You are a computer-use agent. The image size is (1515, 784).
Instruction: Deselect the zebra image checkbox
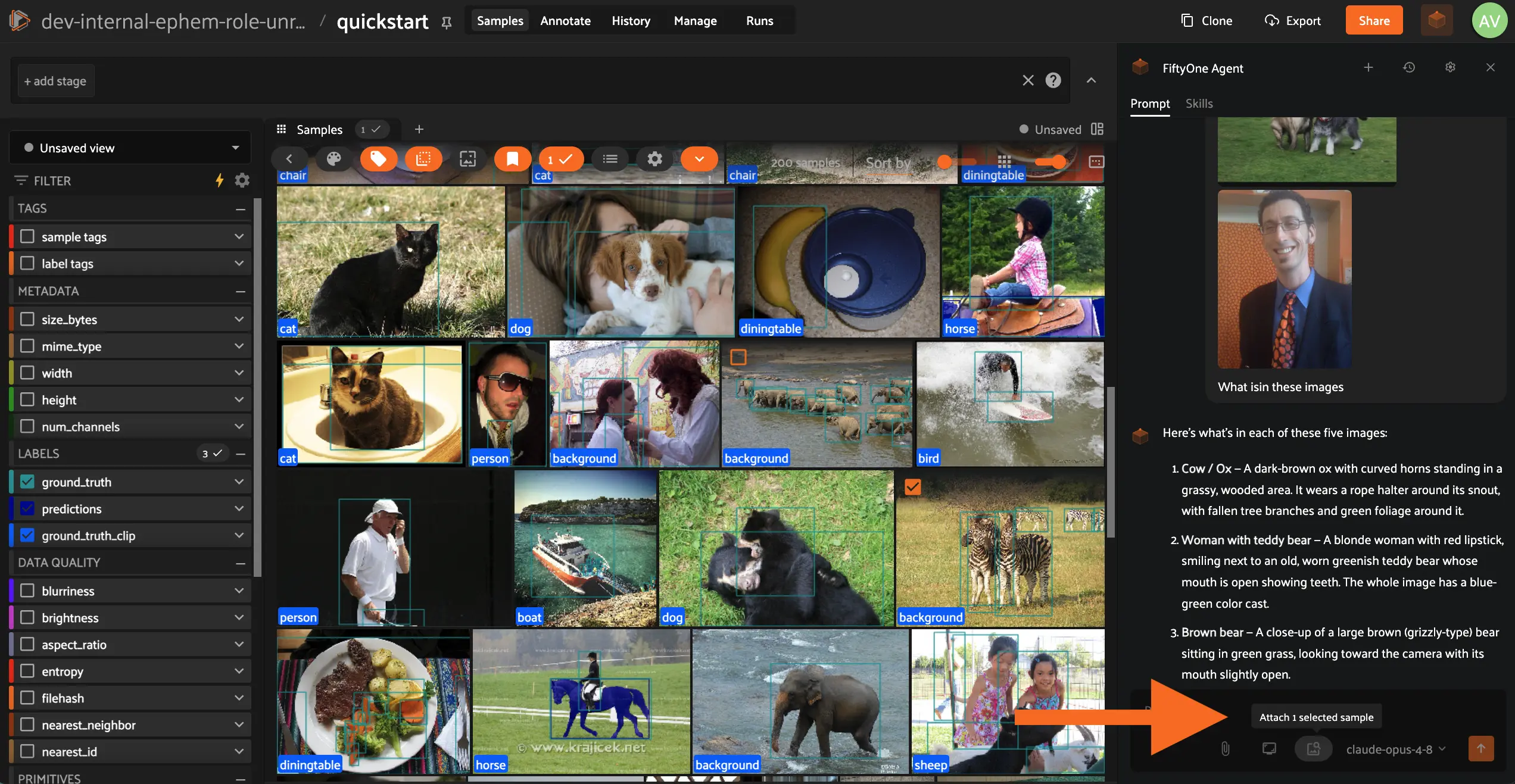pyautogui.click(x=912, y=486)
